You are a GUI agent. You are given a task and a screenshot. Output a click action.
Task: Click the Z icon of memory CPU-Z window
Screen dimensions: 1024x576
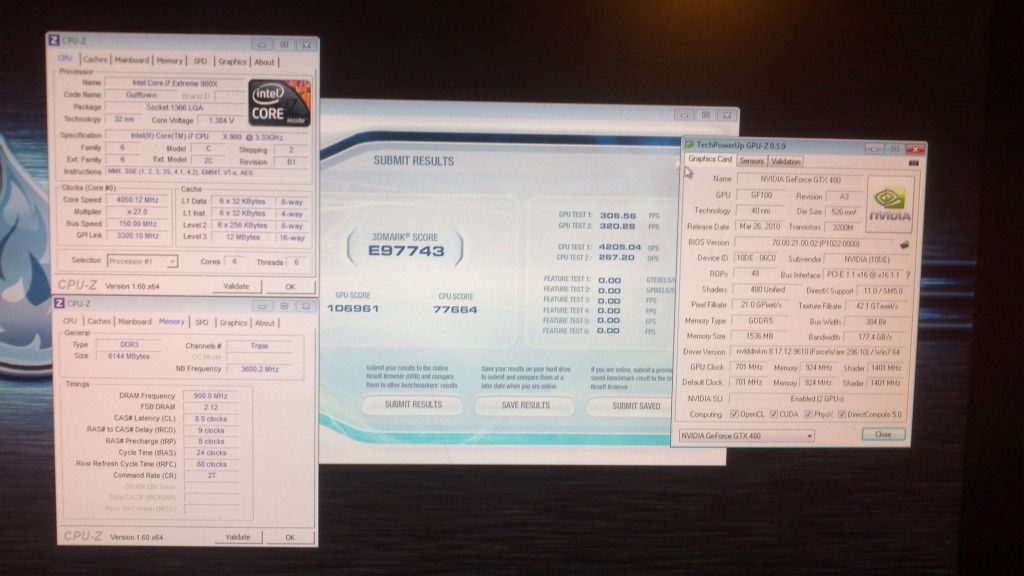coord(59,304)
